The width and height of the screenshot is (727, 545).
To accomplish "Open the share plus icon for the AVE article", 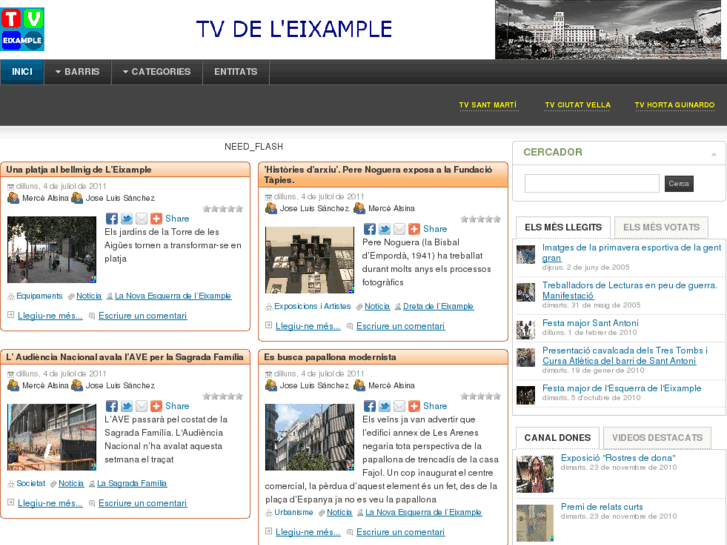I will (156, 406).
